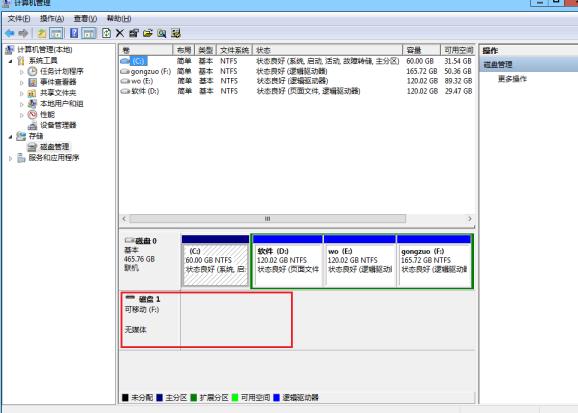Click the Properties icon in toolbar
This screenshot has width=578, height=413.
pyautogui.click(x=134, y=33)
